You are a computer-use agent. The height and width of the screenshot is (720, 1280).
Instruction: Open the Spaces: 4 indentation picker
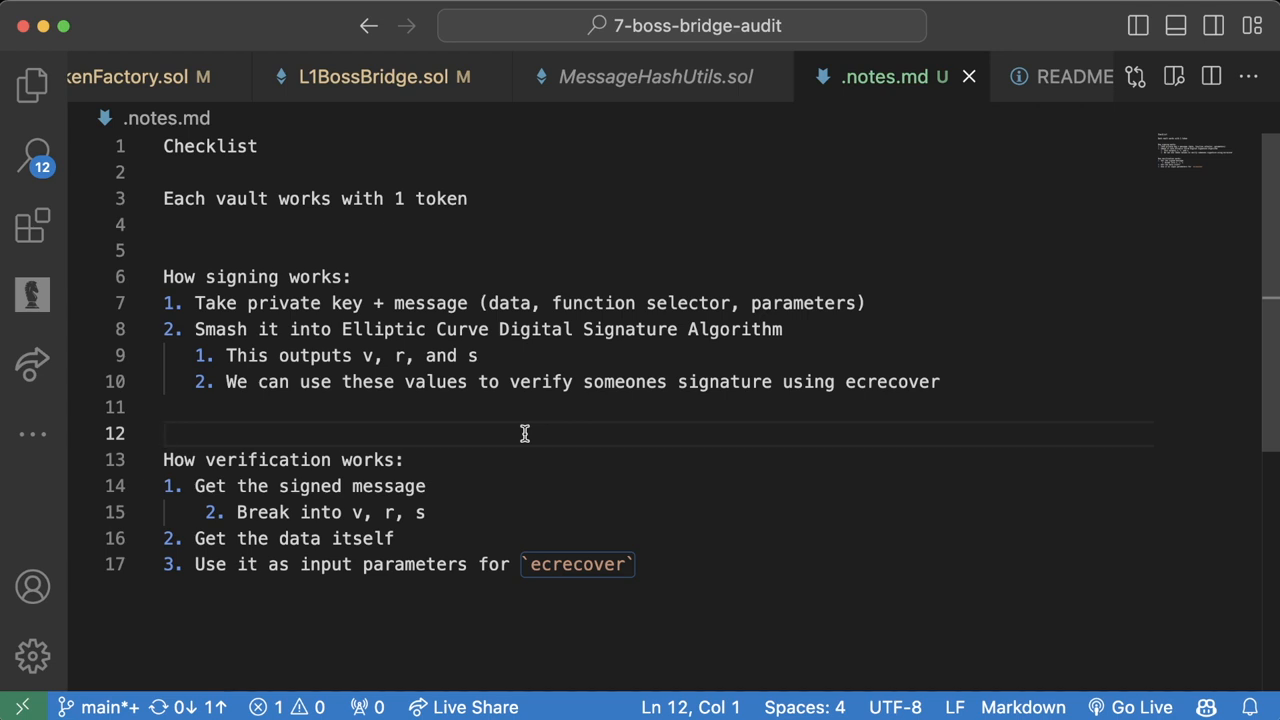[x=804, y=707]
